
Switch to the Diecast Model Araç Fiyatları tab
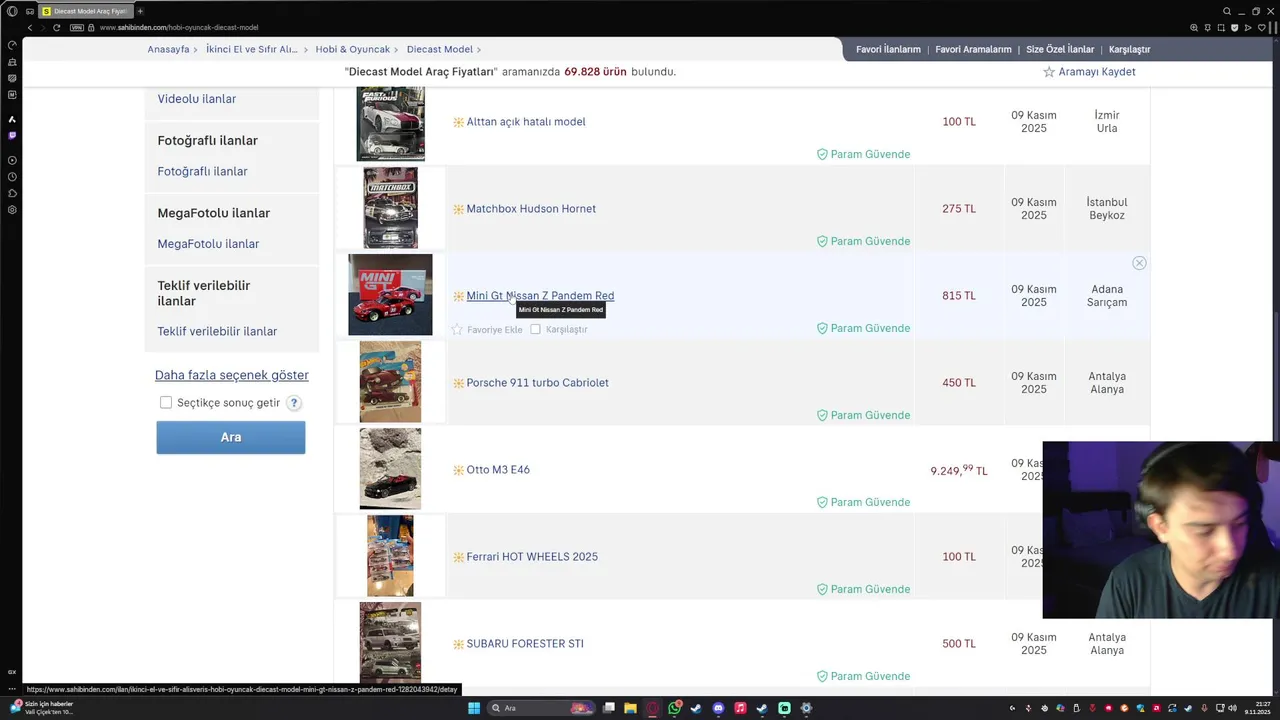point(84,11)
